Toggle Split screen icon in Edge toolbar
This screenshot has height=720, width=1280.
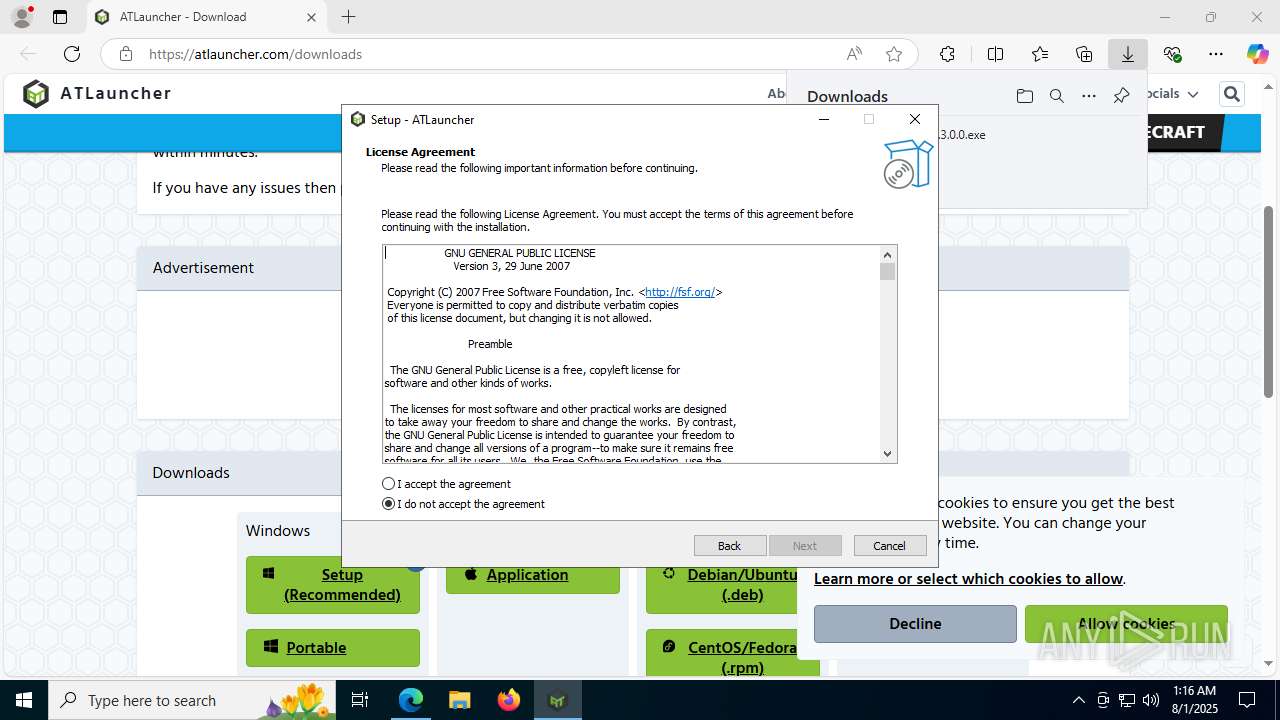pos(995,54)
